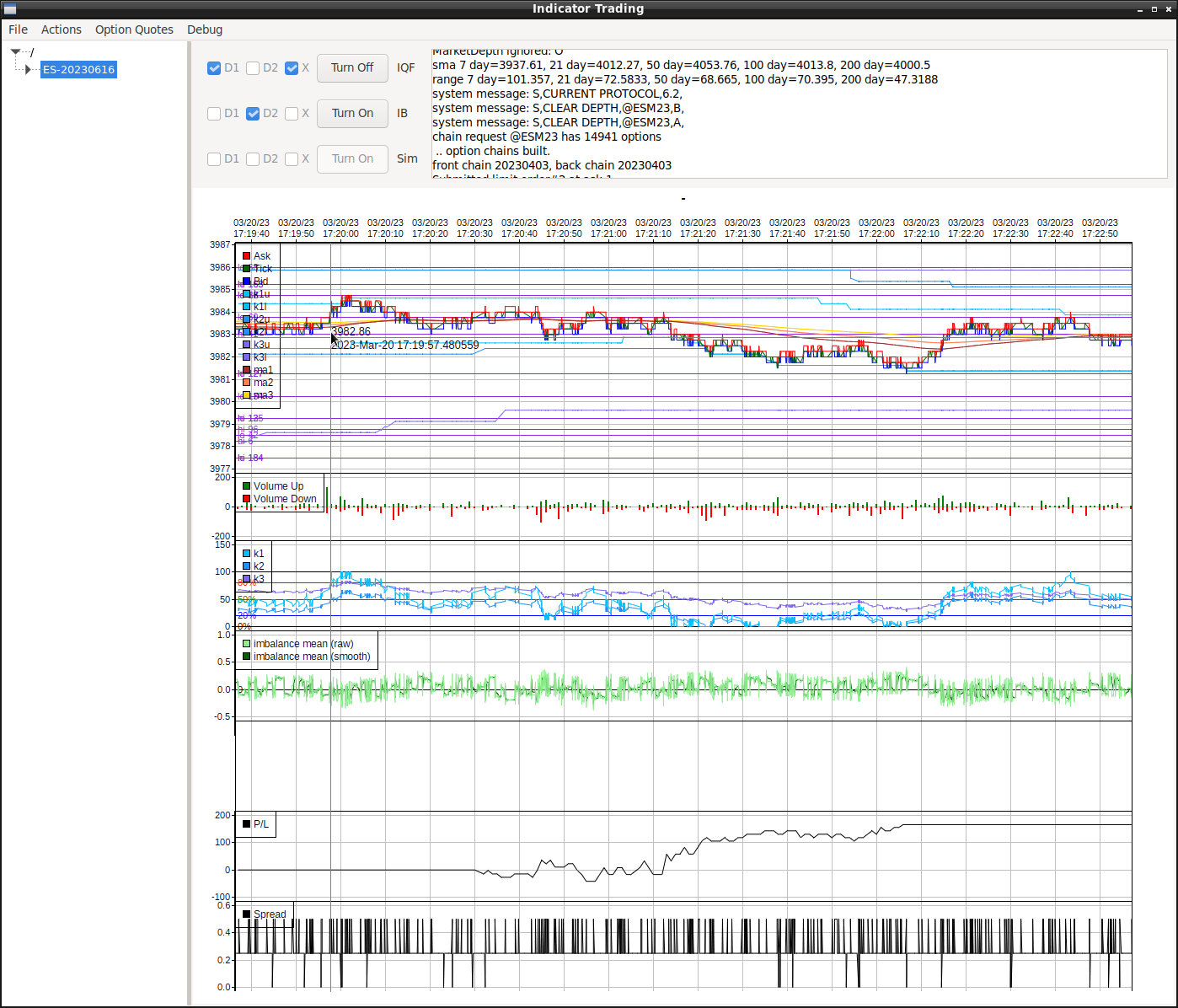The width and height of the screenshot is (1178, 1008).
Task: Click the "hi 125" level label
Action: pos(250,418)
